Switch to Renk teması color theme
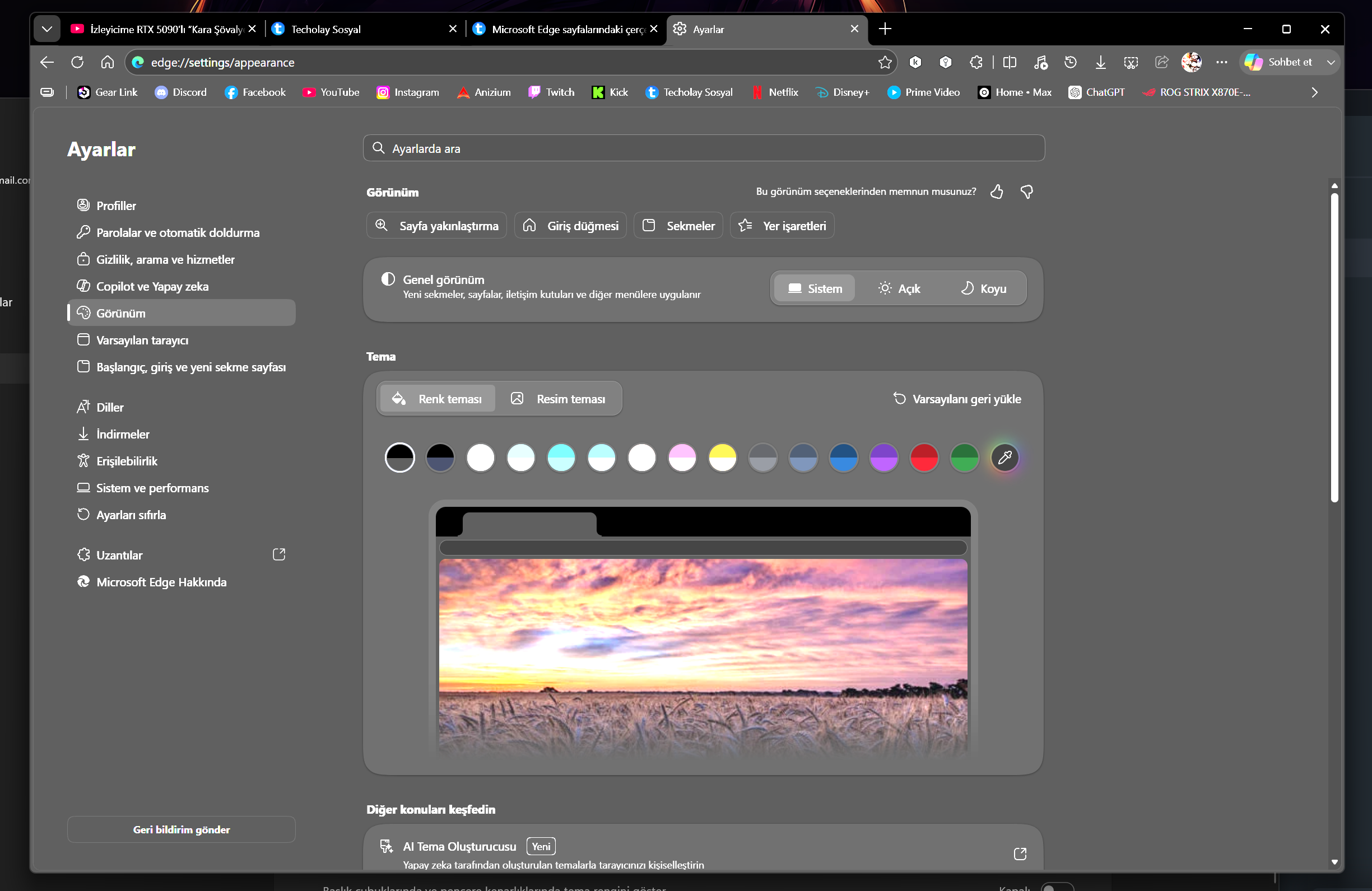The height and width of the screenshot is (891, 1372). click(x=437, y=399)
